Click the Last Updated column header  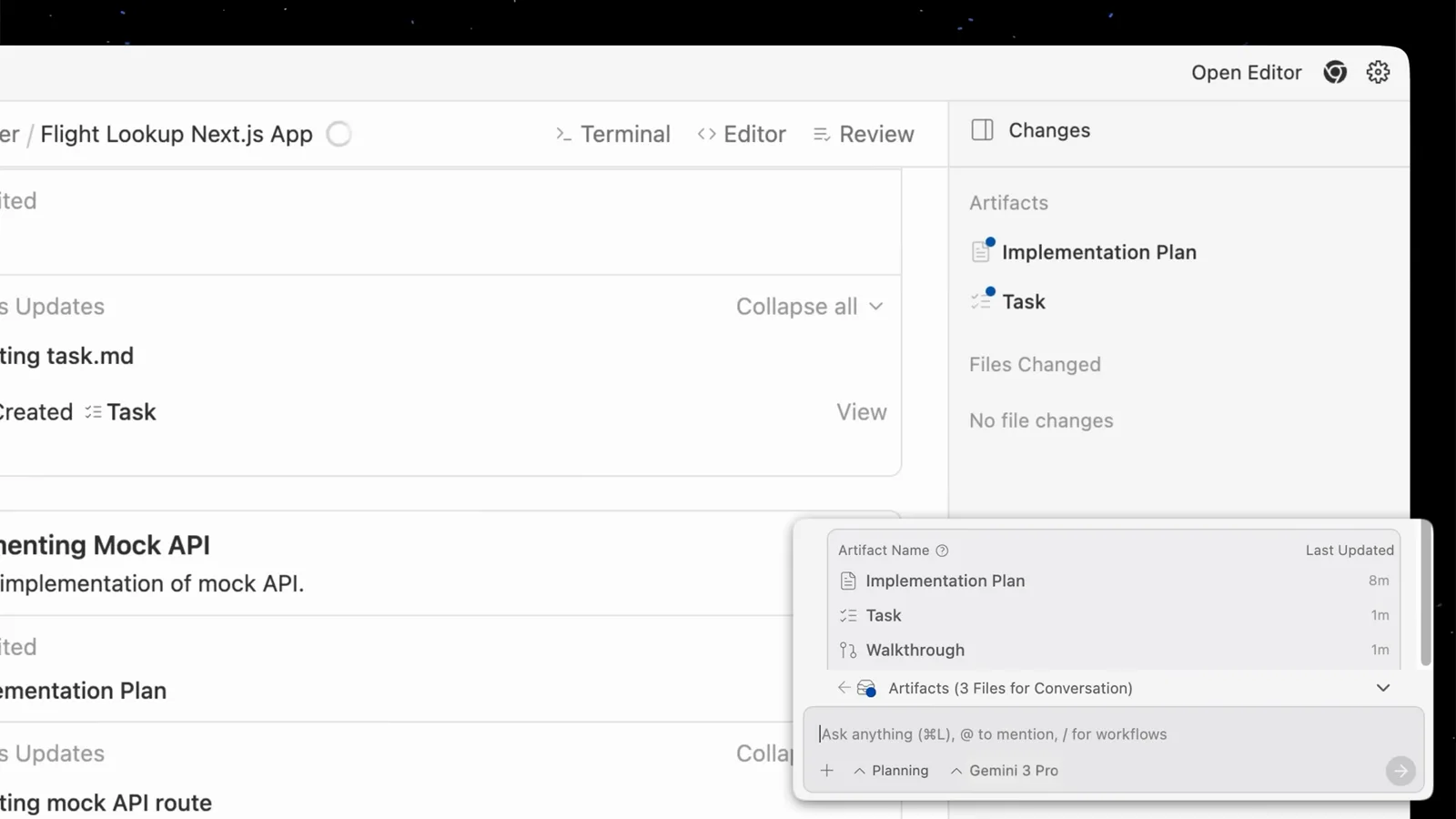point(1350,551)
